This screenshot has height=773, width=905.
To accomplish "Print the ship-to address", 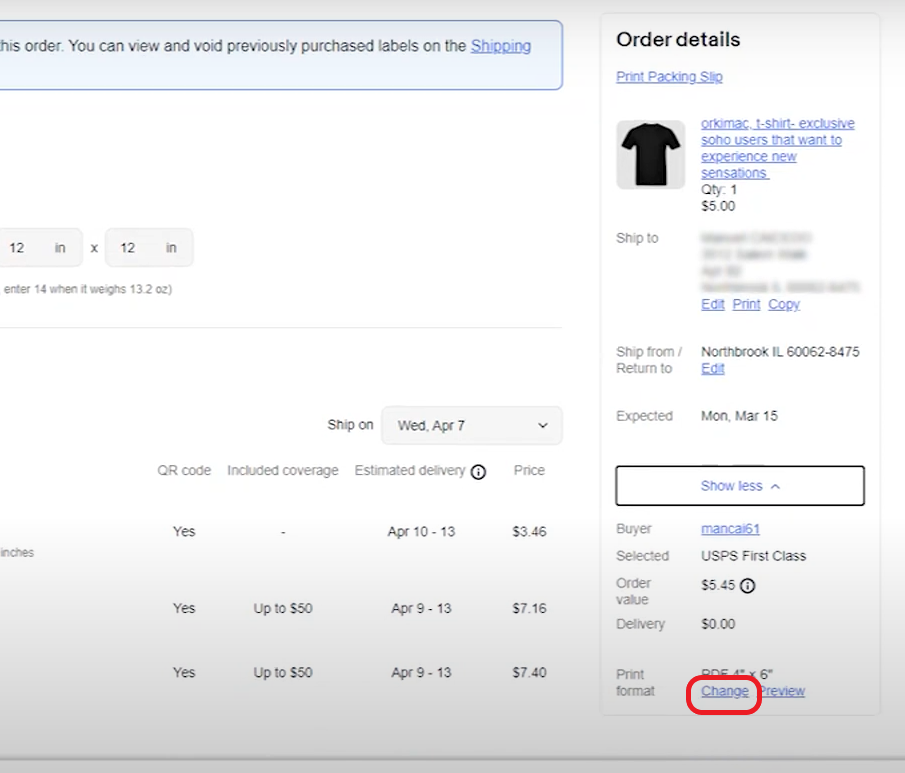I will (x=745, y=304).
